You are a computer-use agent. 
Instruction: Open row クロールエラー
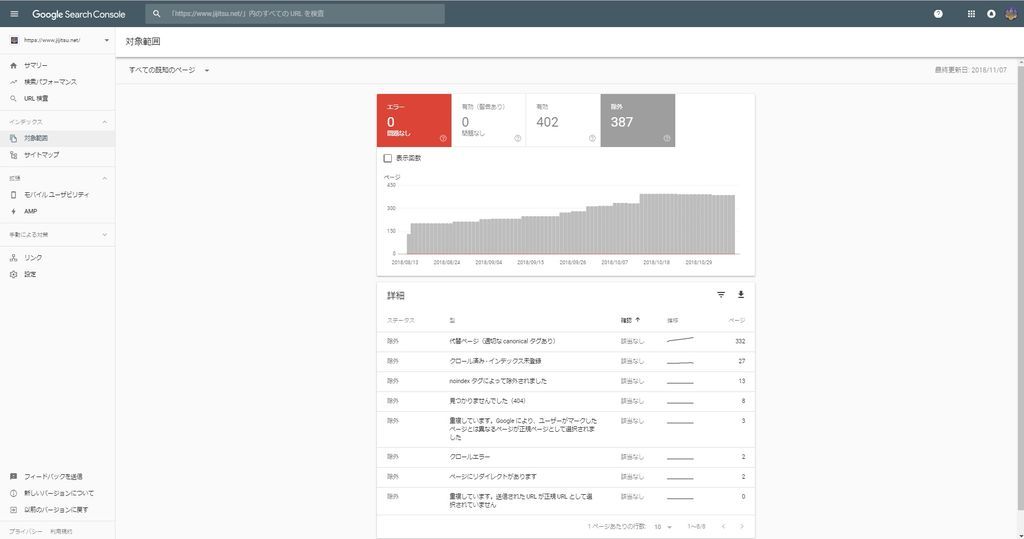(566, 457)
